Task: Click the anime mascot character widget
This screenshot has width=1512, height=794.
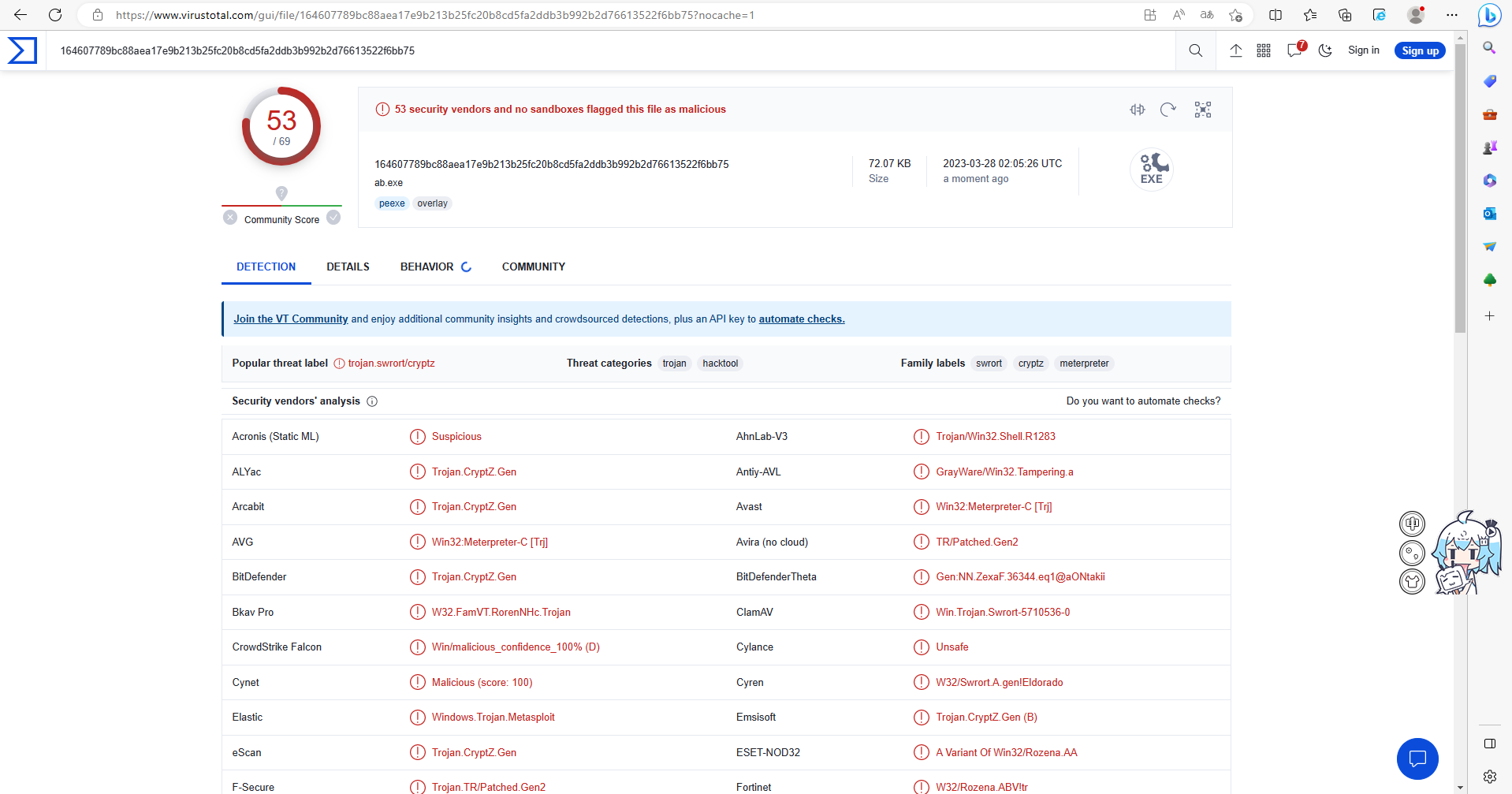Action: tap(1466, 553)
